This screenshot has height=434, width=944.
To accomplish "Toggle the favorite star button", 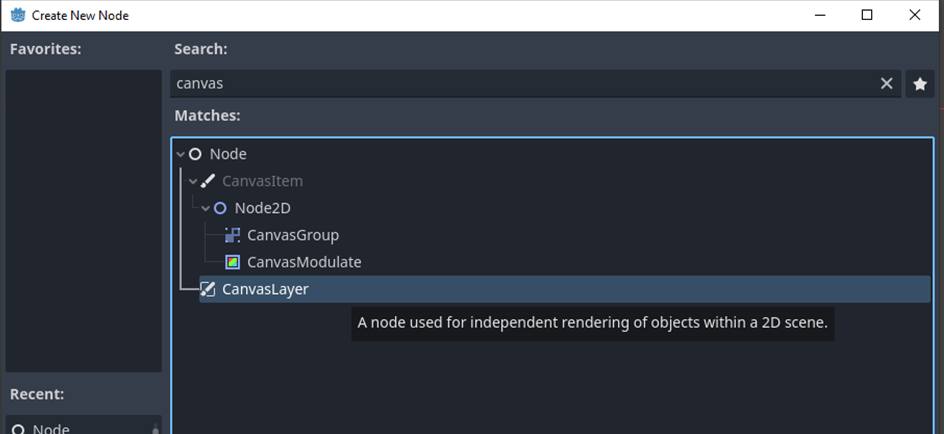I will [920, 84].
